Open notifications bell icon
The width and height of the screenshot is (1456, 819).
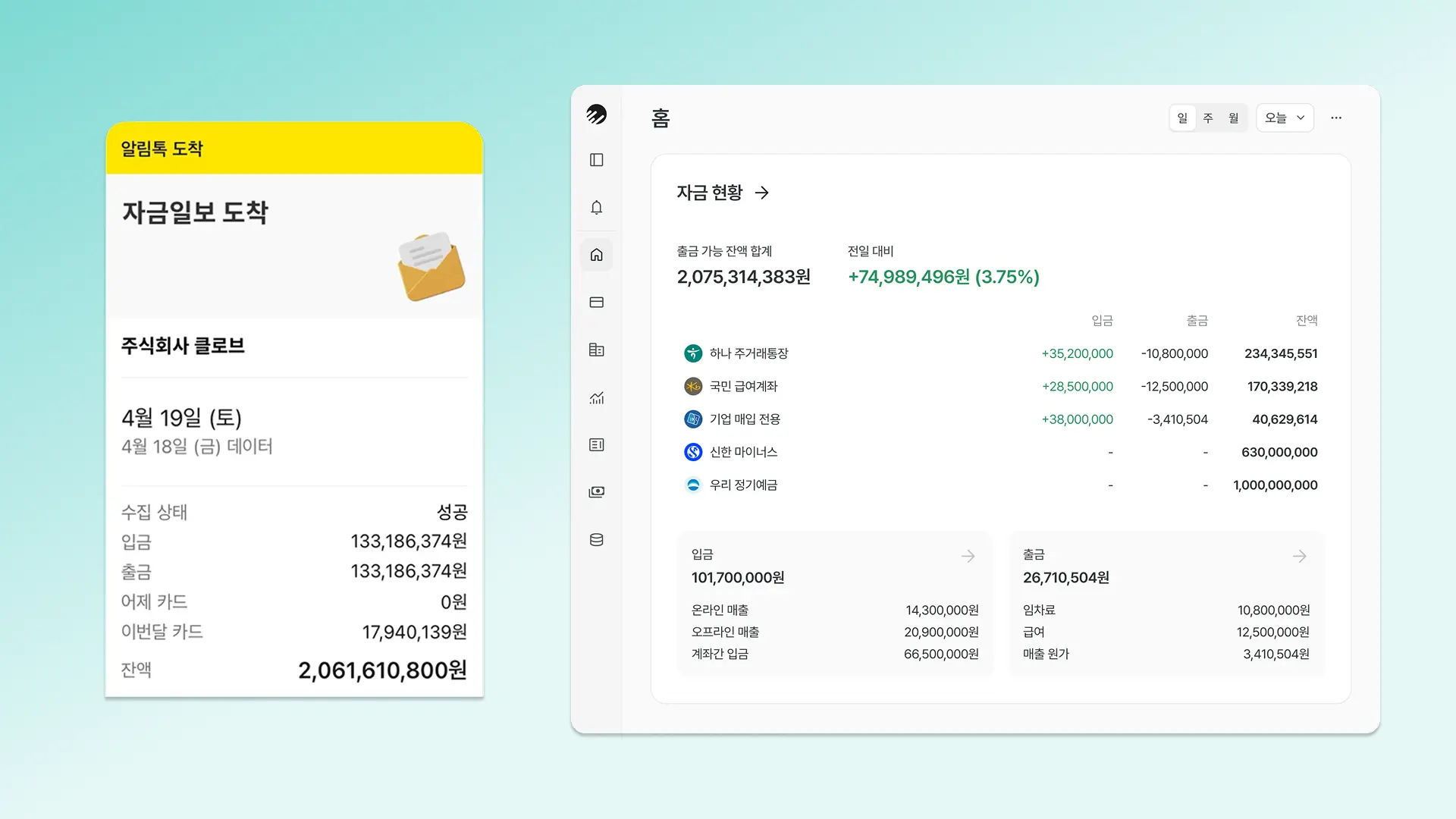click(x=596, y=208)
